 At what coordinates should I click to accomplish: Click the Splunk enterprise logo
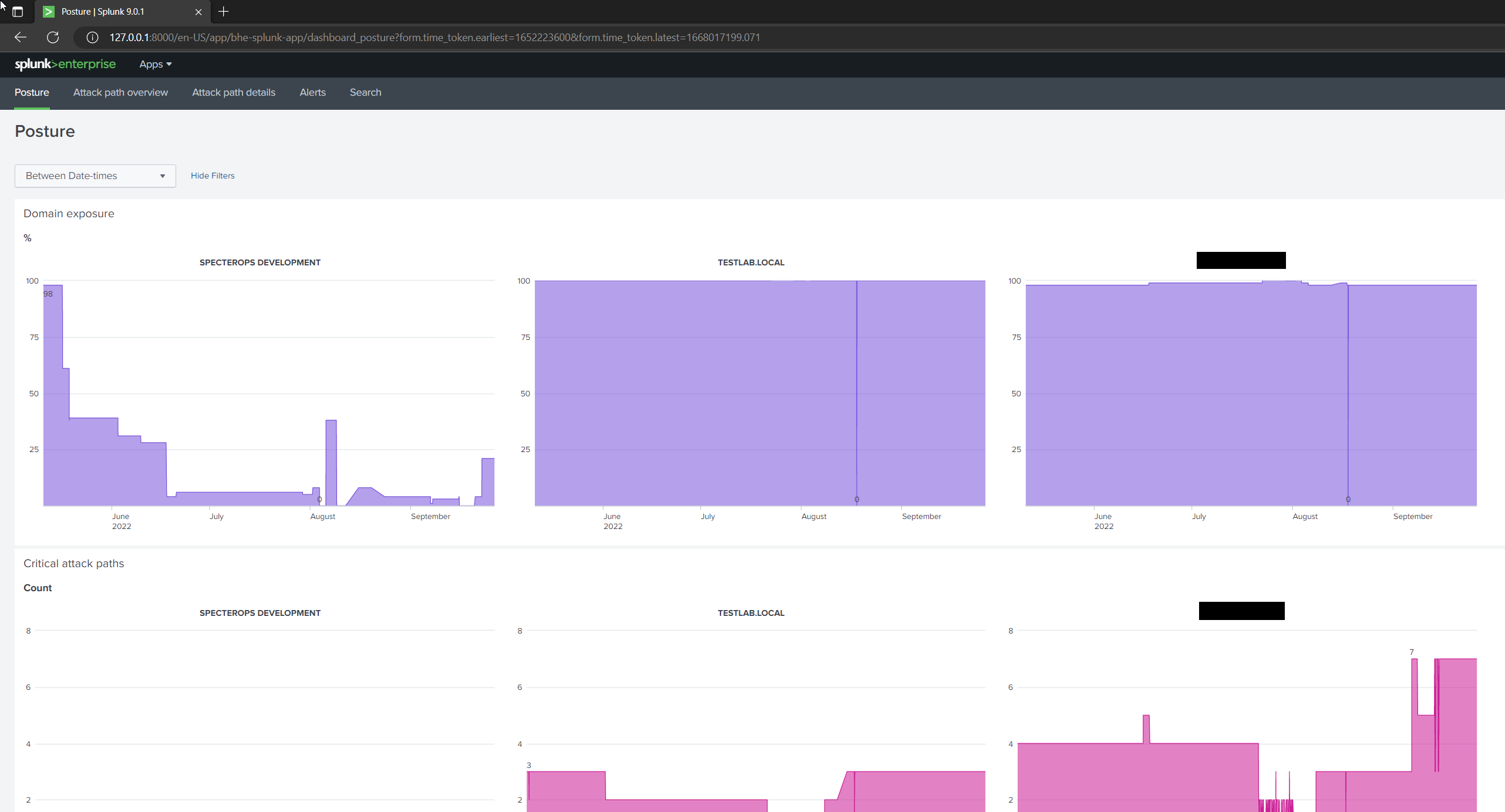tap(65, 64)
